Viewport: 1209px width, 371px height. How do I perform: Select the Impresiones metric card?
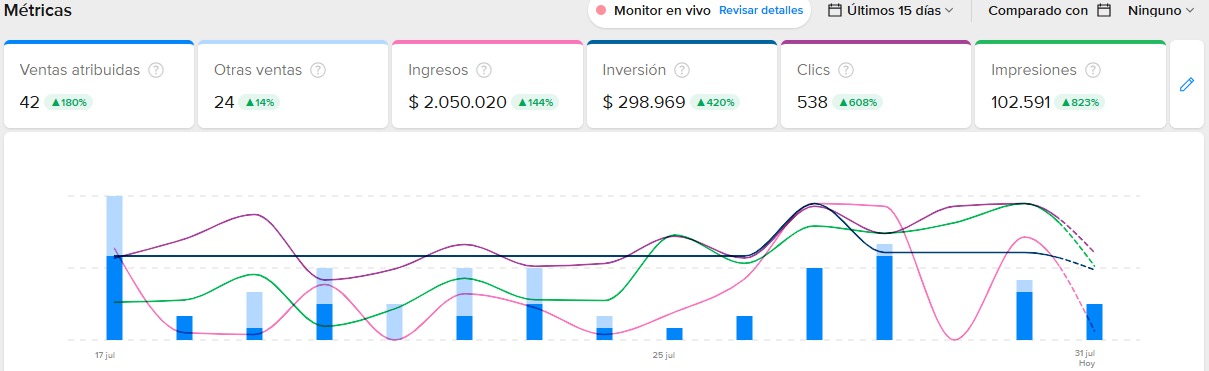coord(1069,85)
